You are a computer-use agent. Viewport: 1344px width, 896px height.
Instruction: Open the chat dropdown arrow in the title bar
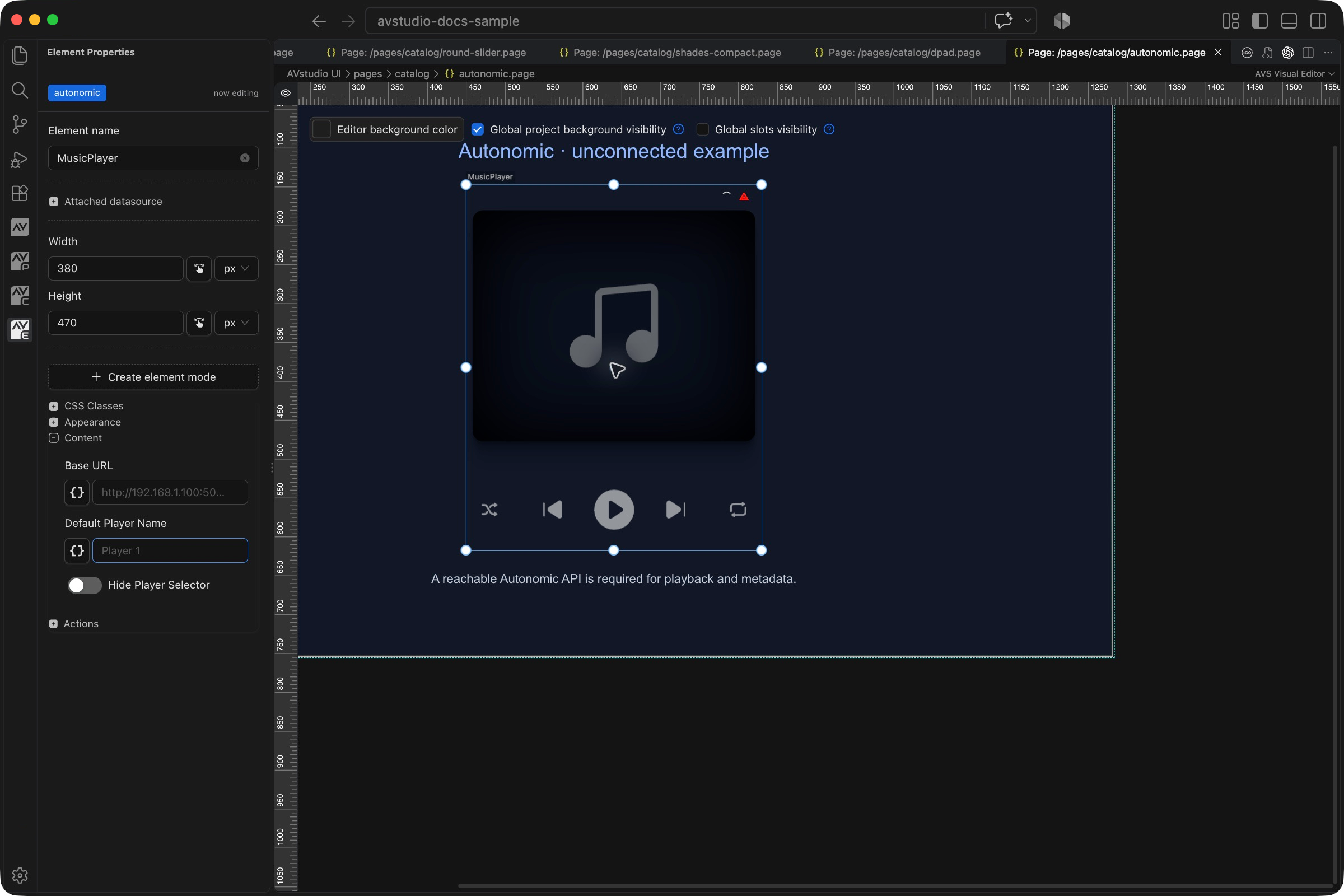pyautogui.click(x=1028, y=21)
